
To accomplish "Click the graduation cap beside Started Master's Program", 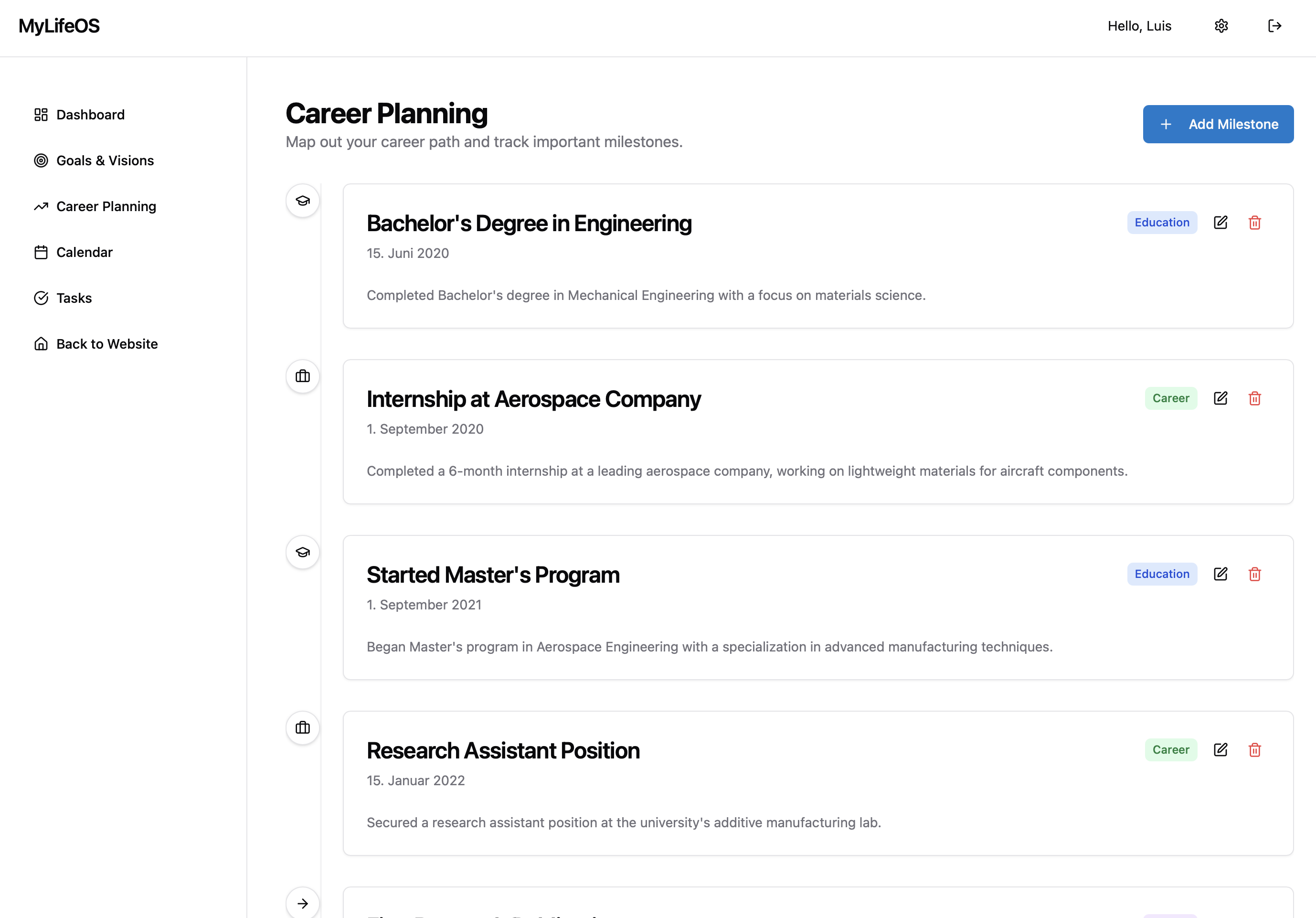I will click(302, 552).
